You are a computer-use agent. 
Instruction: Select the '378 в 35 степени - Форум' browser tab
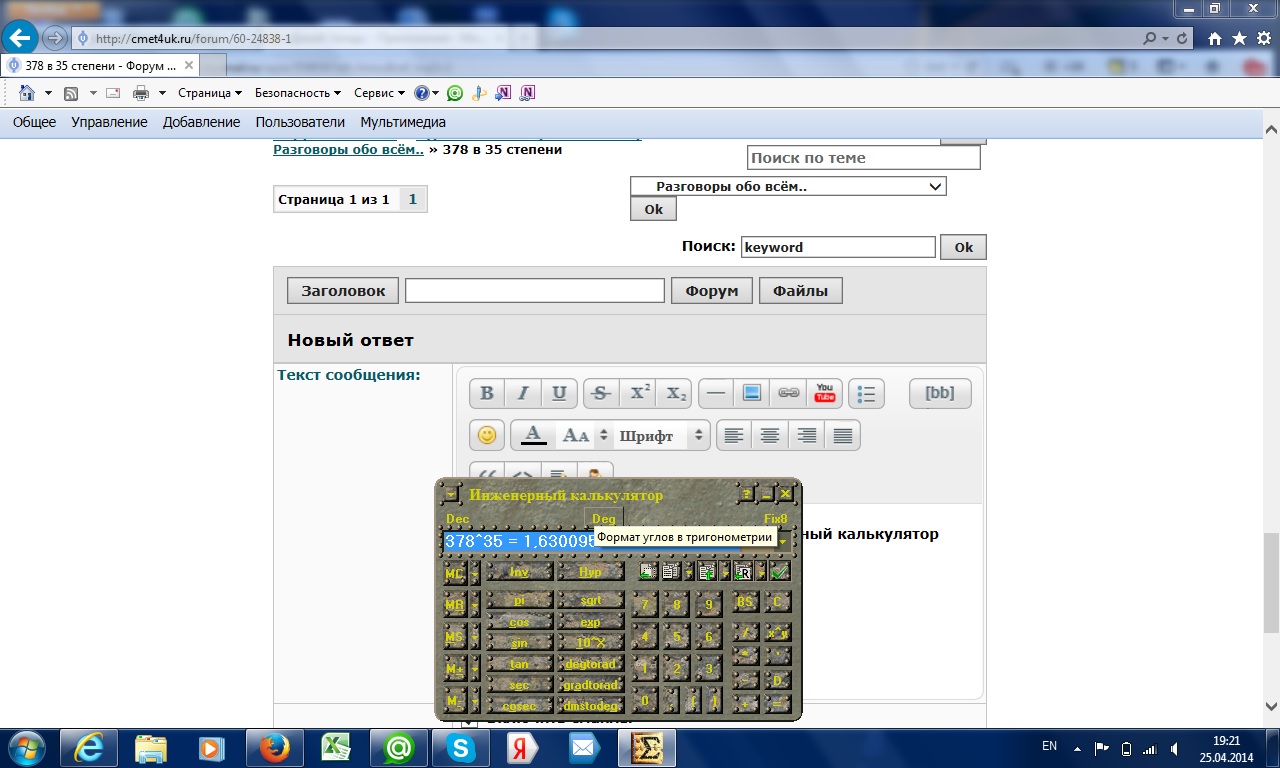(100, 65)
